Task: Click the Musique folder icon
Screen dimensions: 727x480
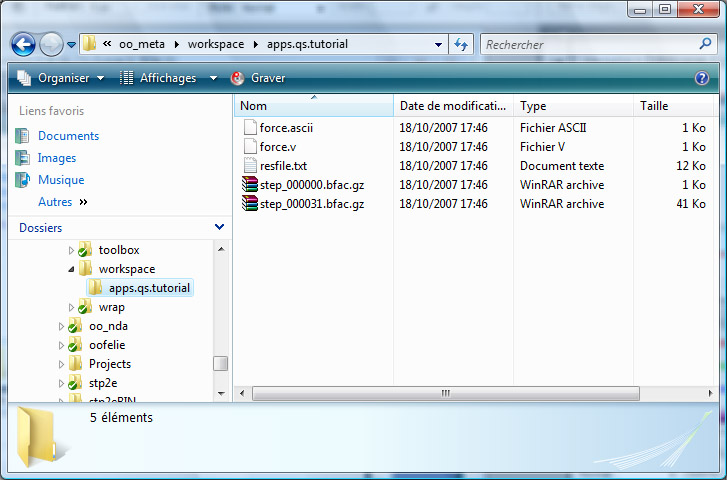Action: (22, 180)
